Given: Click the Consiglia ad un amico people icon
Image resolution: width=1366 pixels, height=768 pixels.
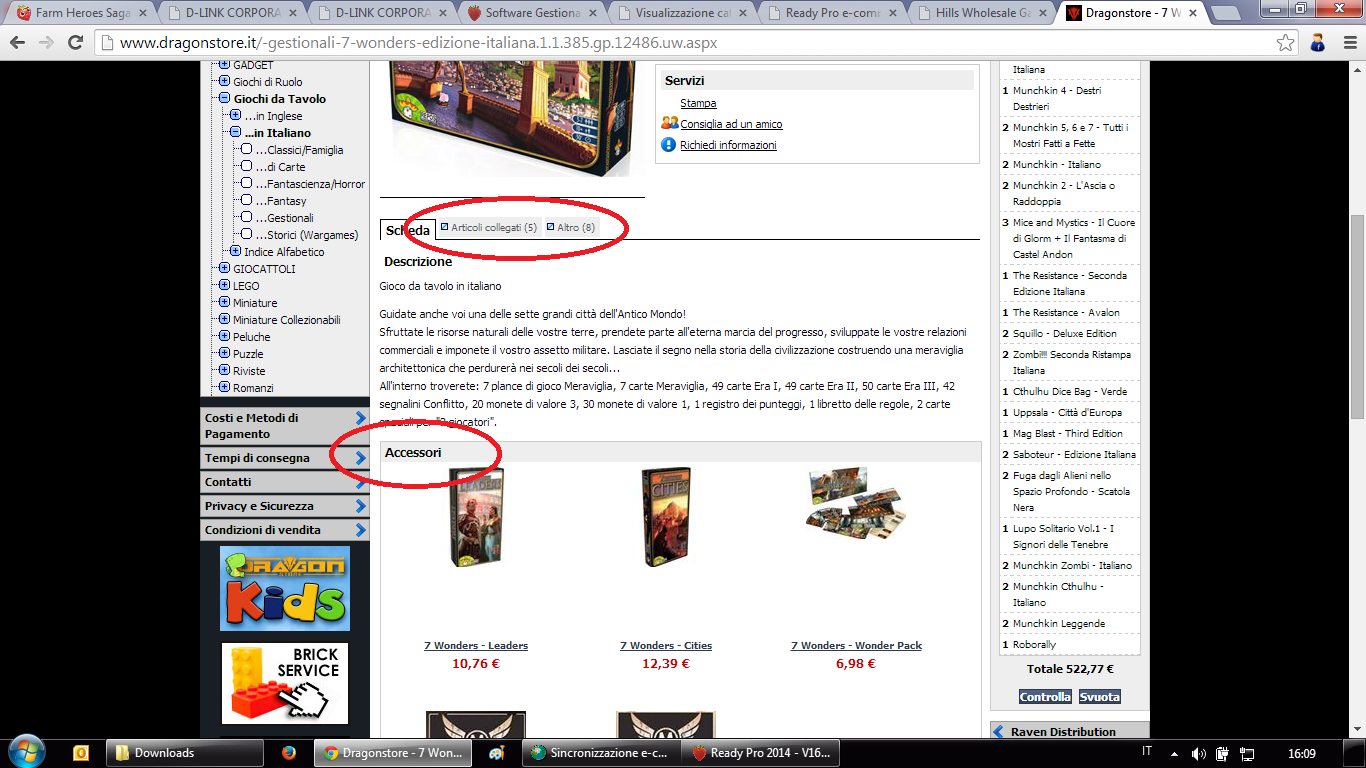Looking at the screenshot, I should click(670, 124).
